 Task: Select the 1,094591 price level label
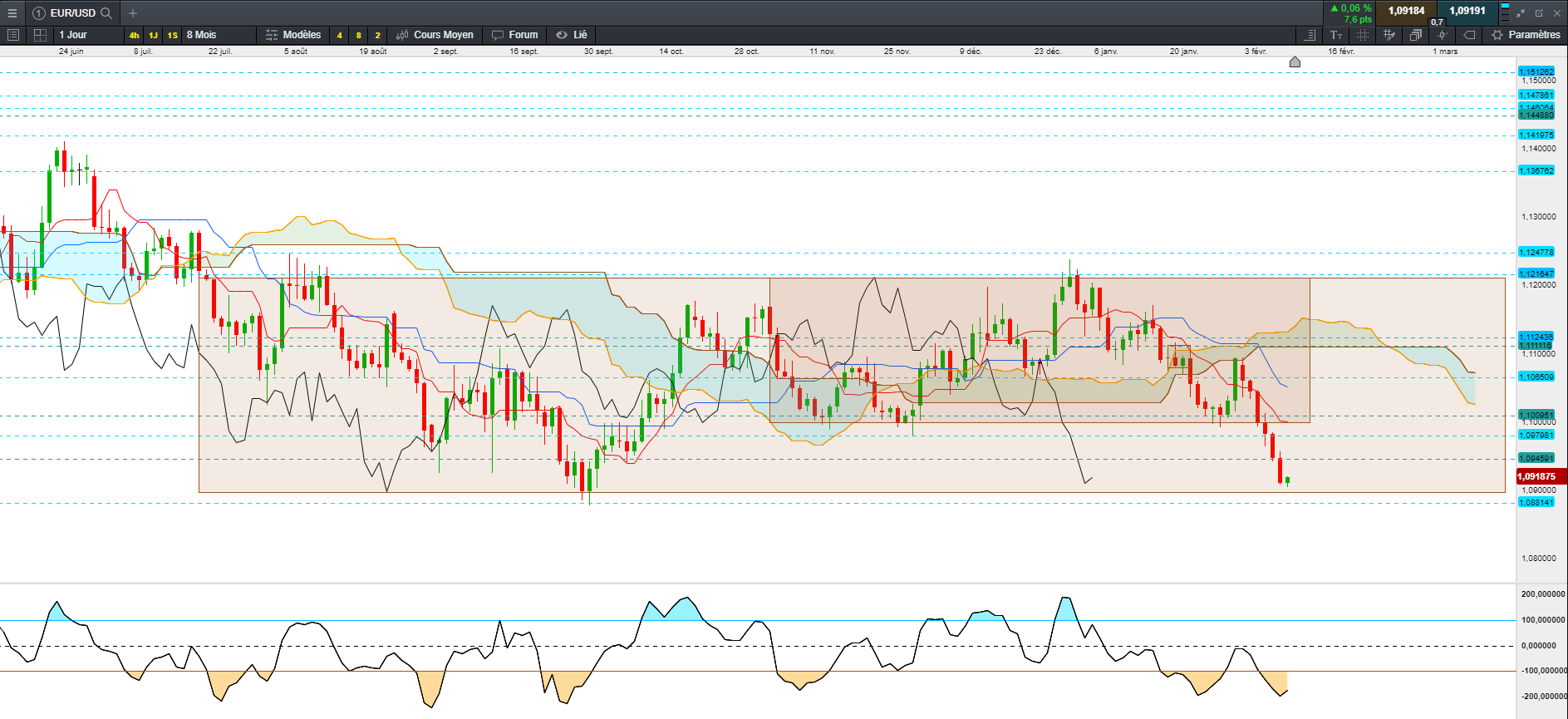tap(1536, 458)
